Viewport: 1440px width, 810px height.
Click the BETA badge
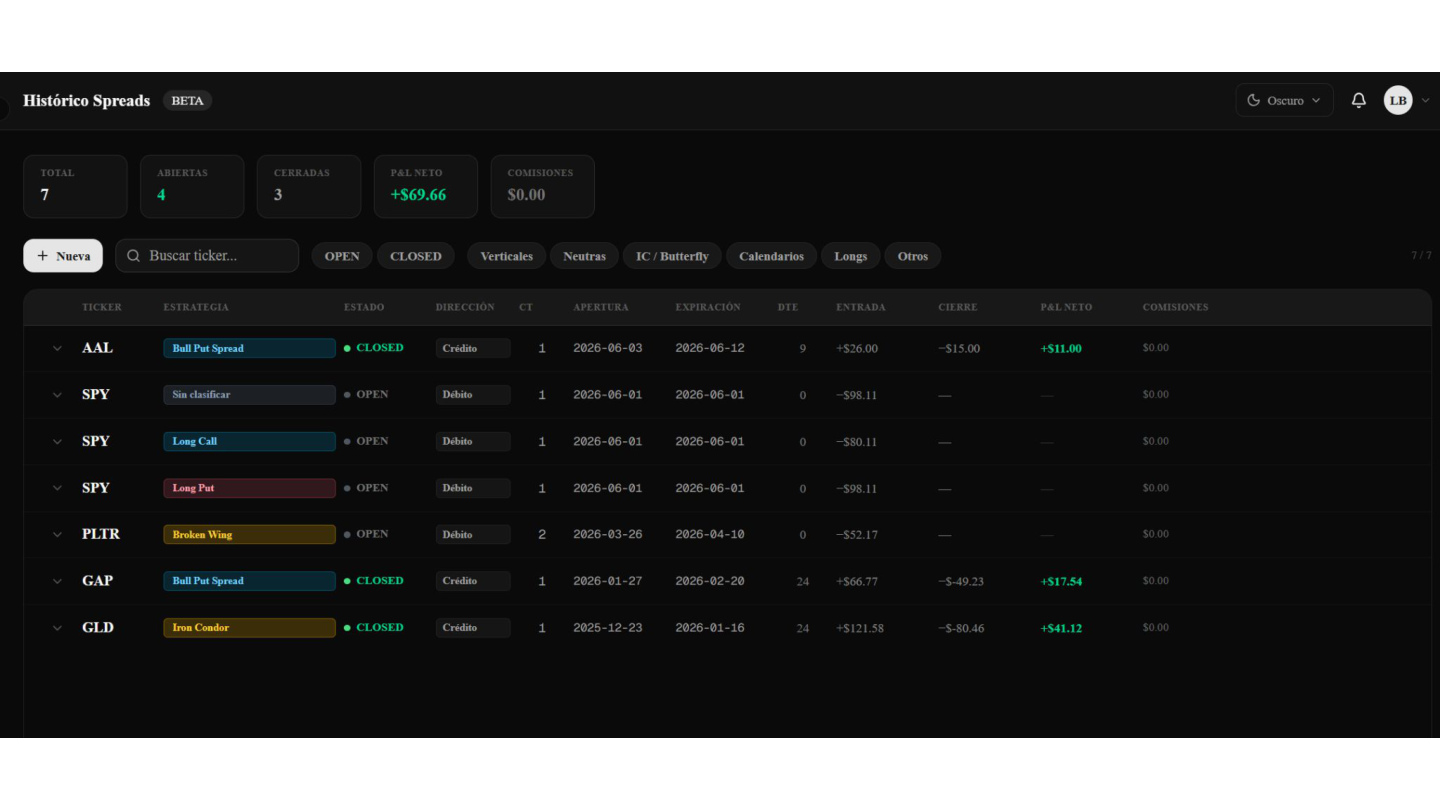click(187, 100)
